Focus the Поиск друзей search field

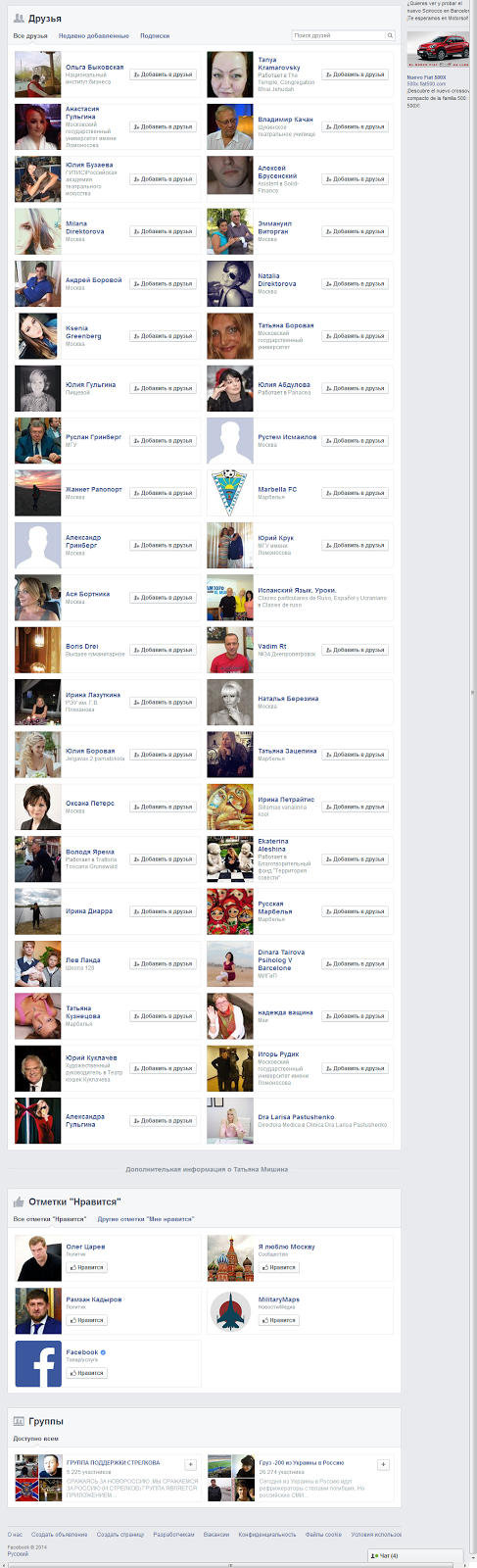339,35
